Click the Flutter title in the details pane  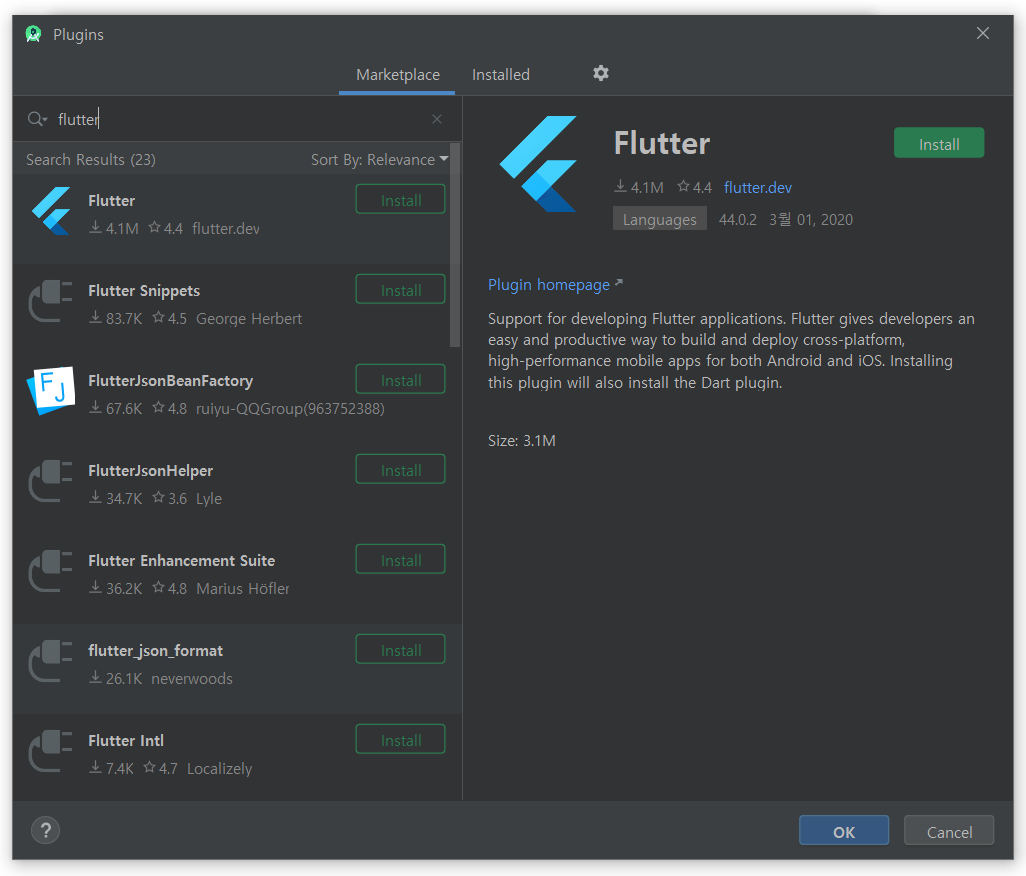coord(662,143)
